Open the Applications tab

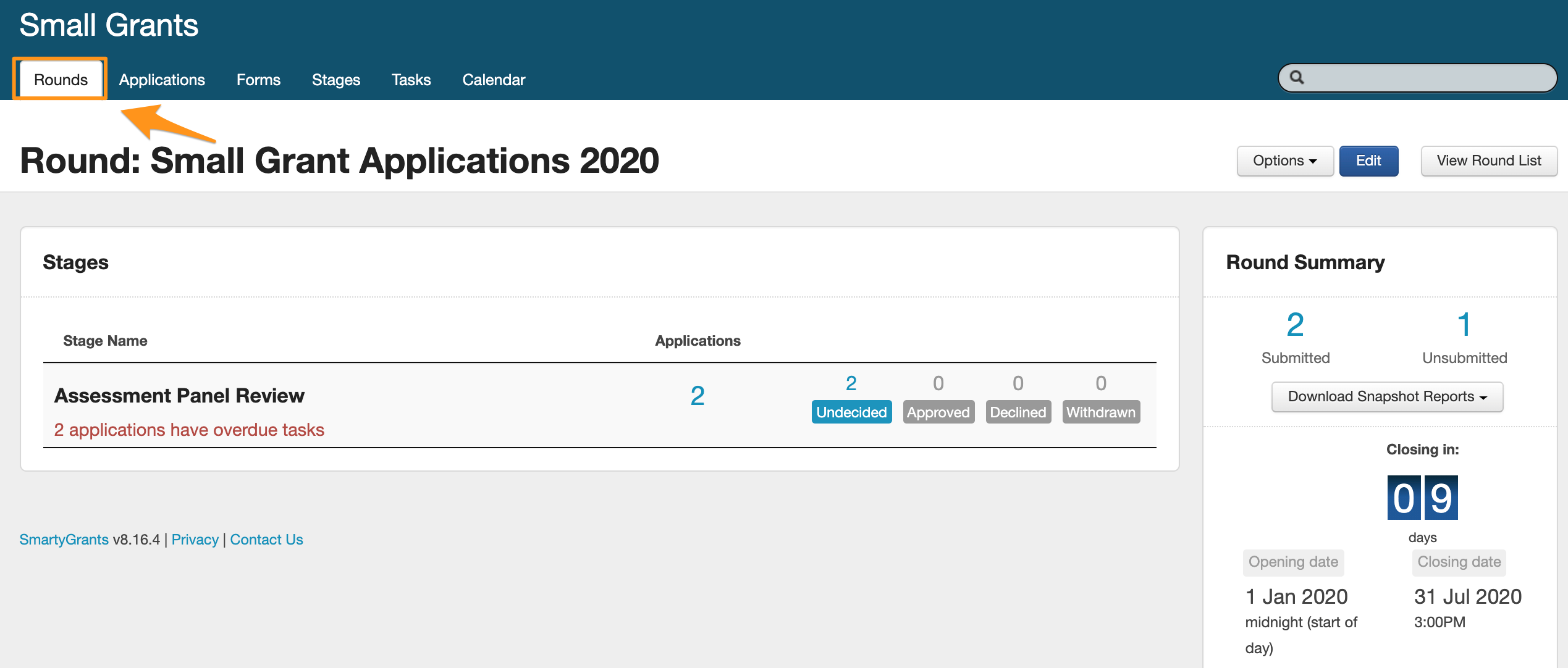162,80
